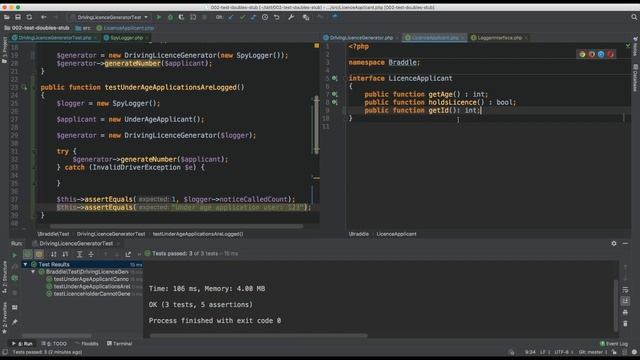This screenshot has width=640, height=360.
Task: Click gutter icon next to holdsLicence line 8
Action: 335,102
